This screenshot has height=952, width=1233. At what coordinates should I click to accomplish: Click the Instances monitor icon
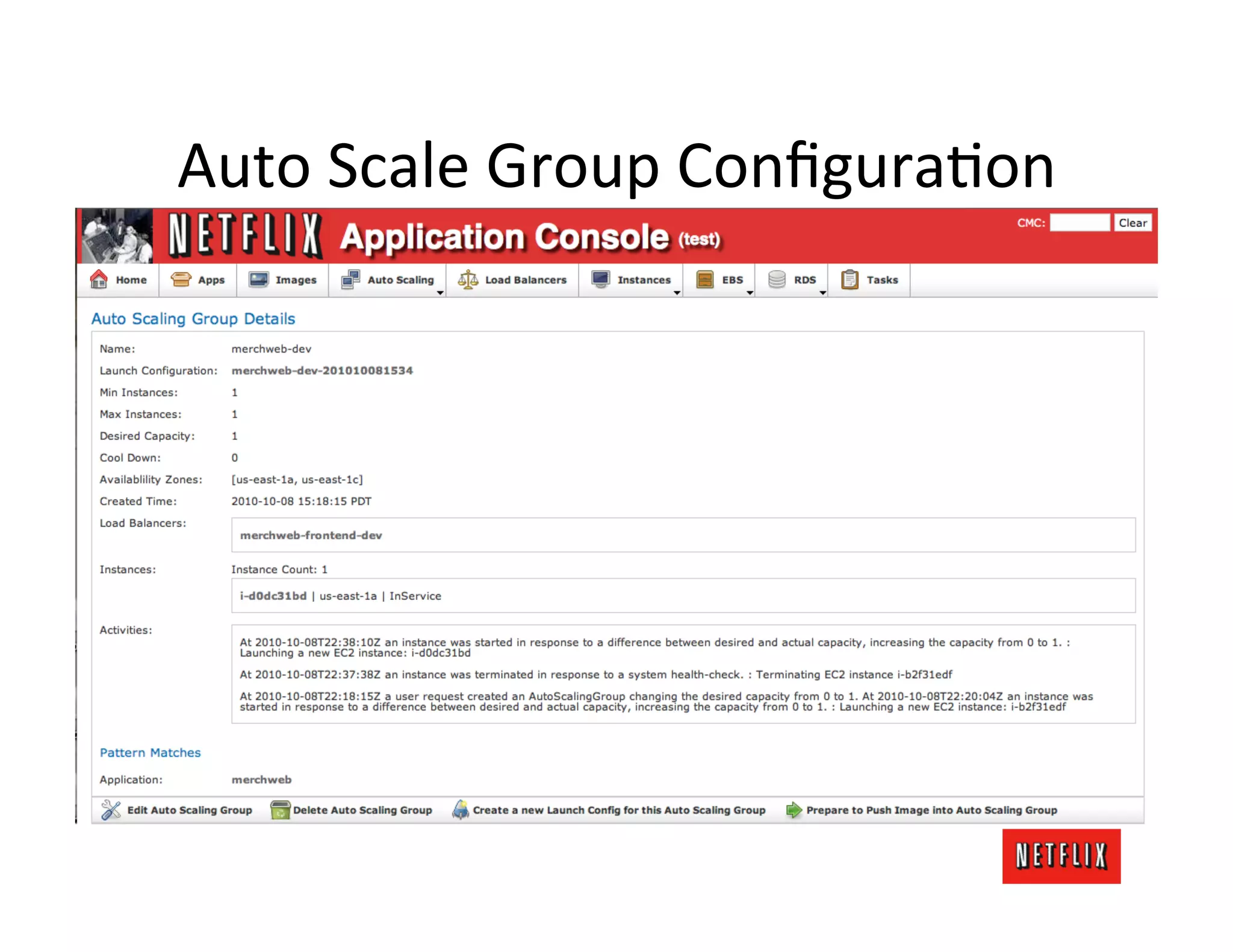pos(601,279)
